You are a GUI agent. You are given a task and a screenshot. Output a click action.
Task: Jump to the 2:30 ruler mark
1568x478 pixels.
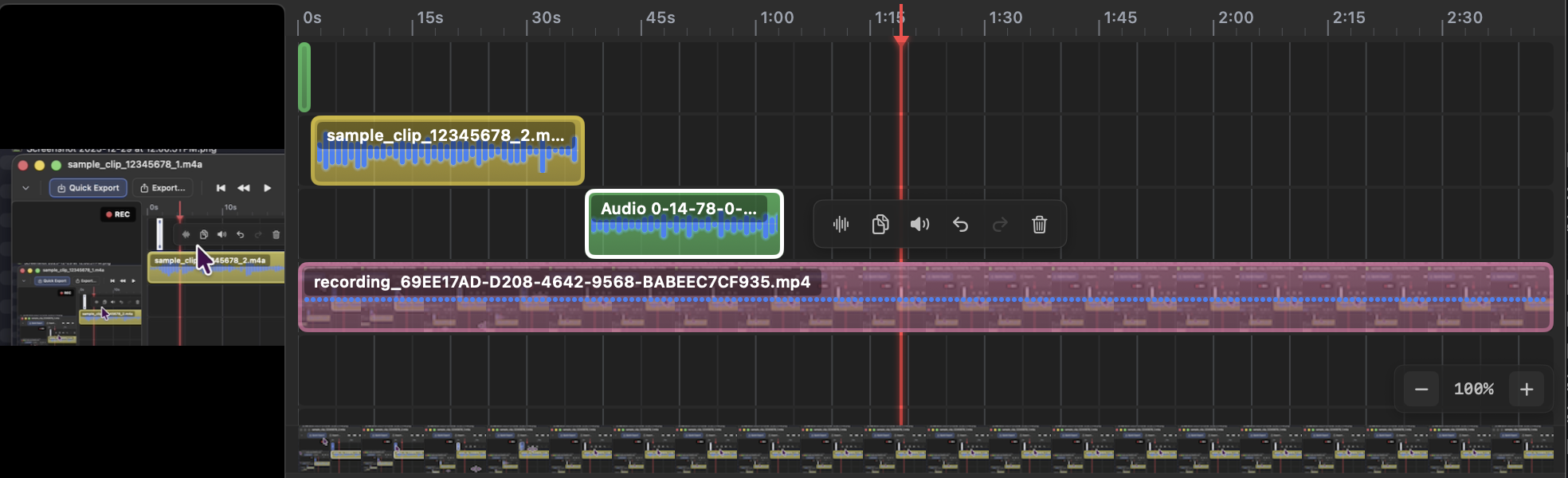[1464, 18]
